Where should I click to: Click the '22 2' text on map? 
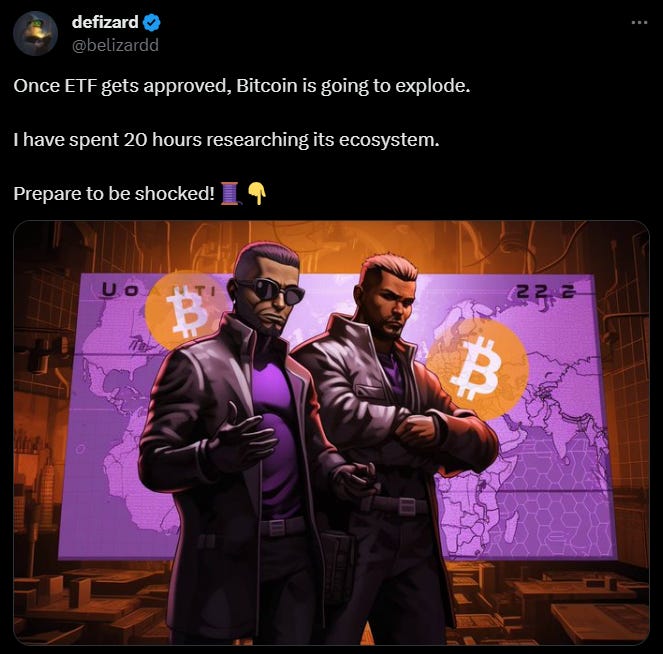tap(545, 292)
